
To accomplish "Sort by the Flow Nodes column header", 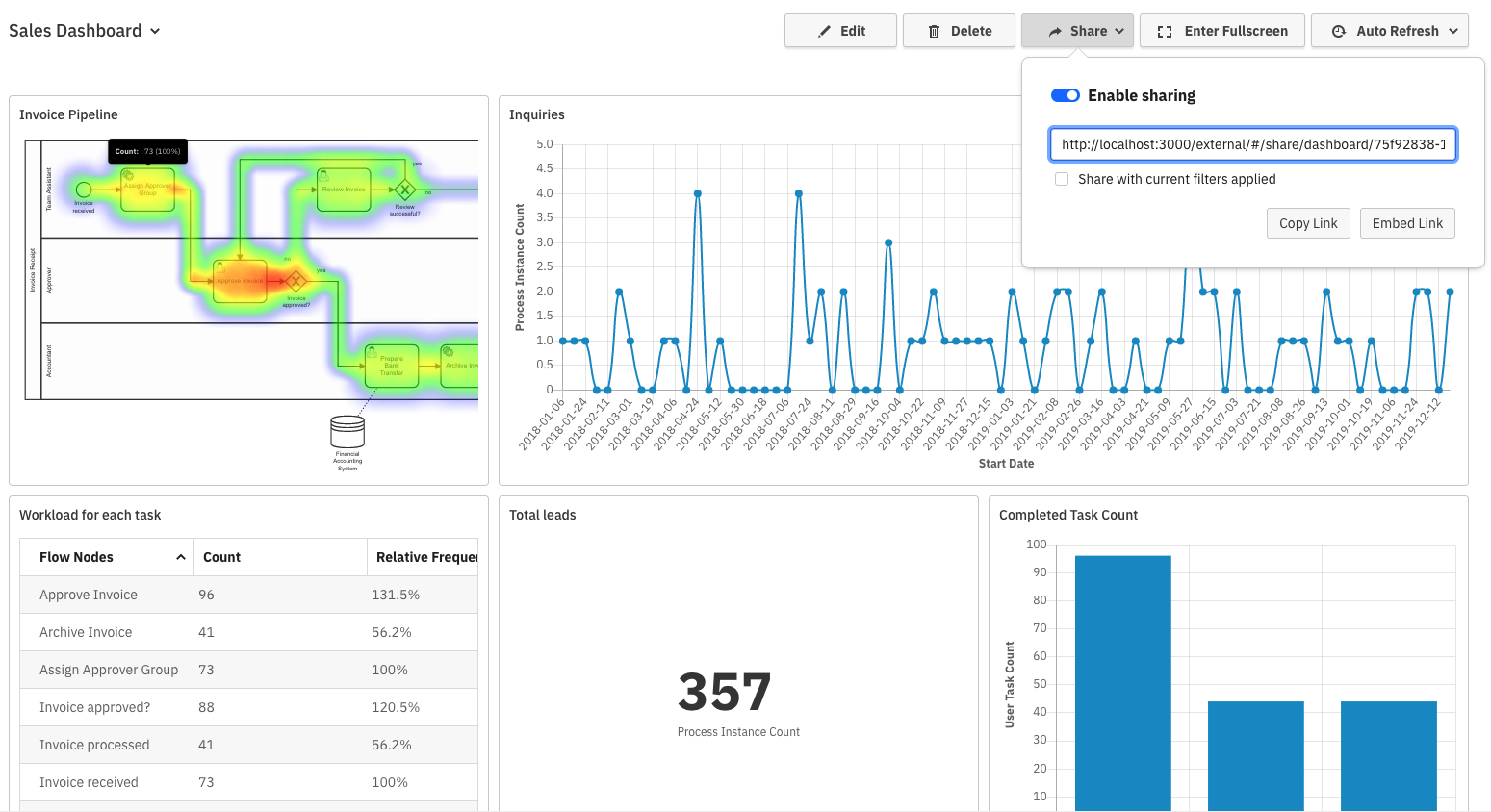I will point(77,557).
